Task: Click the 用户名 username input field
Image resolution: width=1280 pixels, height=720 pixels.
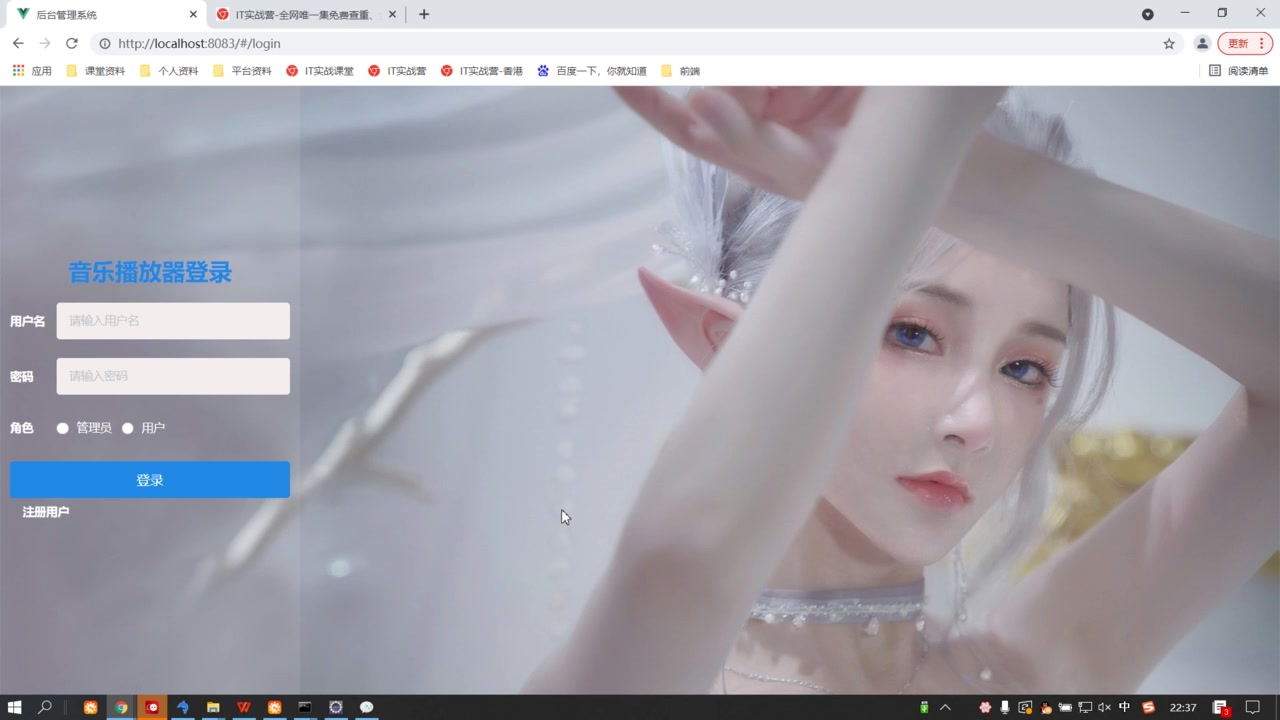Action: [x=173, y=321]
